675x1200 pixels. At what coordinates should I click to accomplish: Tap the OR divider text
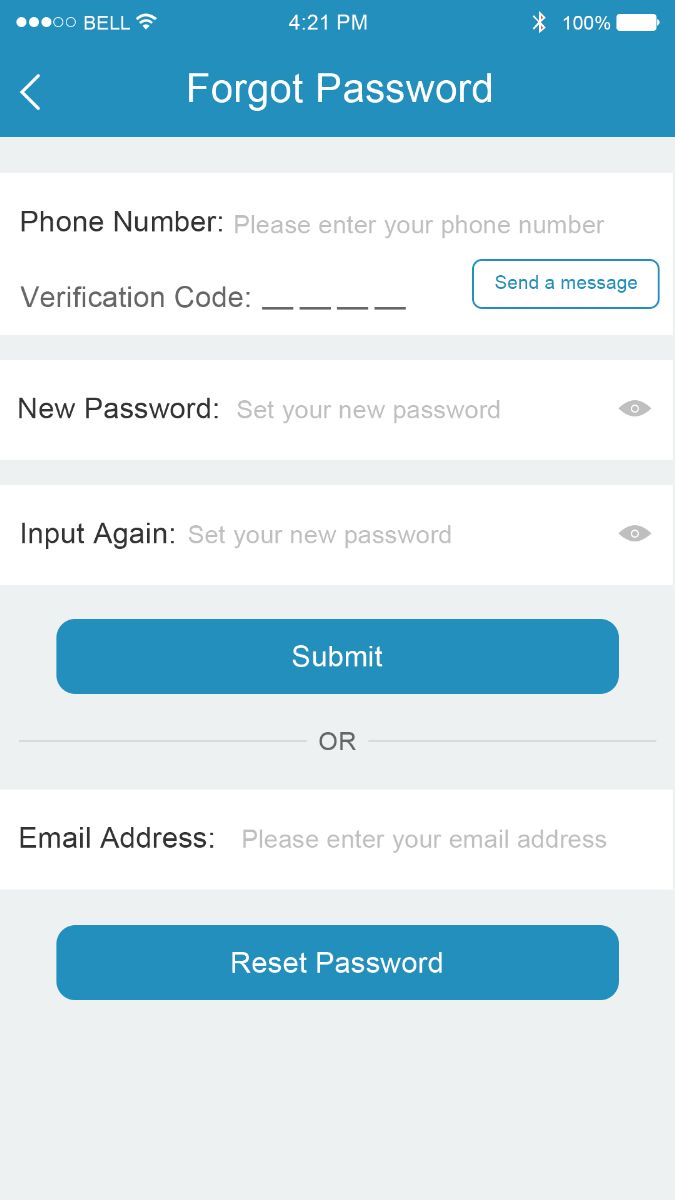click(337, 741)
